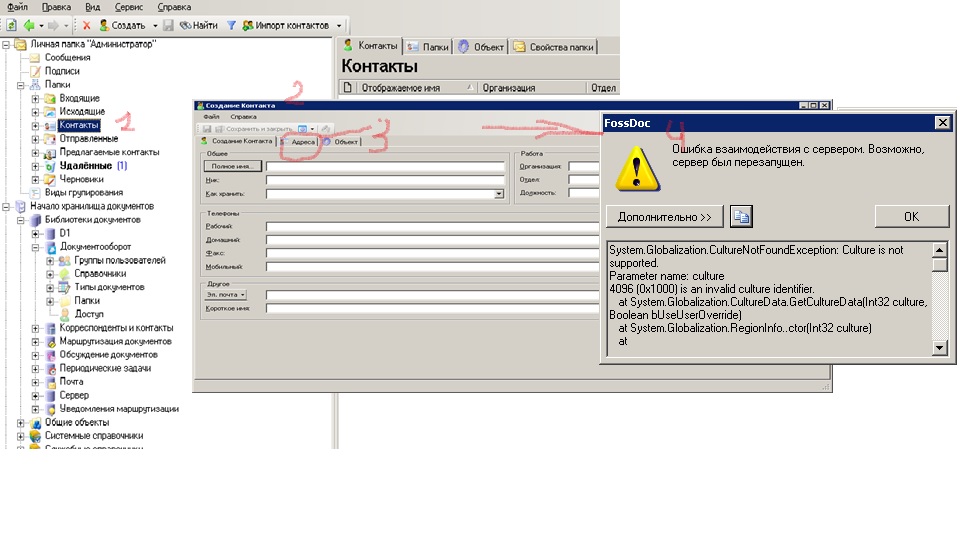960x540 pixels.
Task: Click the Создать create contact button
Action: 122,25
